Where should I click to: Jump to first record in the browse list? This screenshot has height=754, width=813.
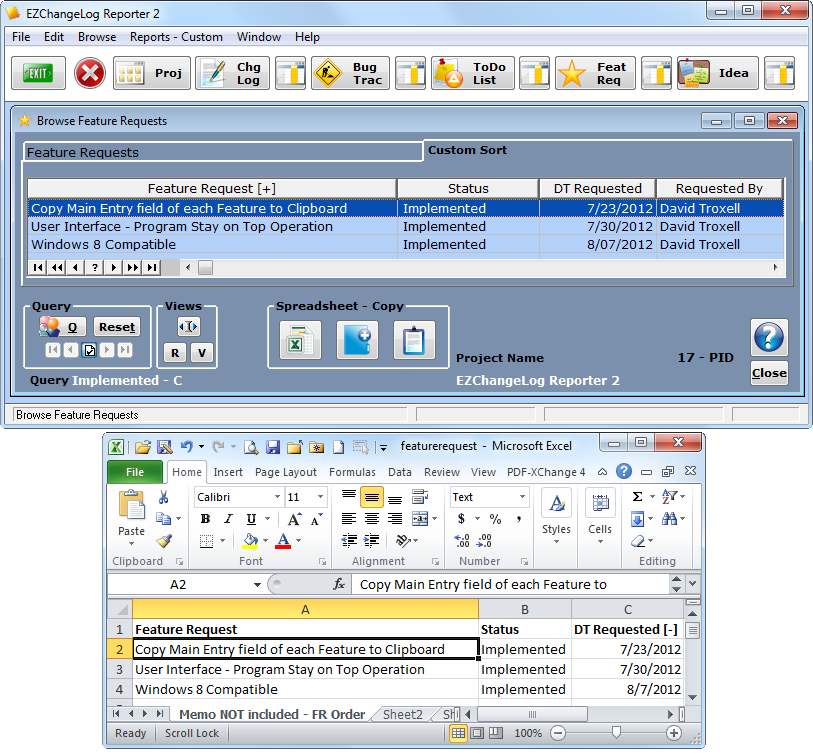click(x=37, y=268)
